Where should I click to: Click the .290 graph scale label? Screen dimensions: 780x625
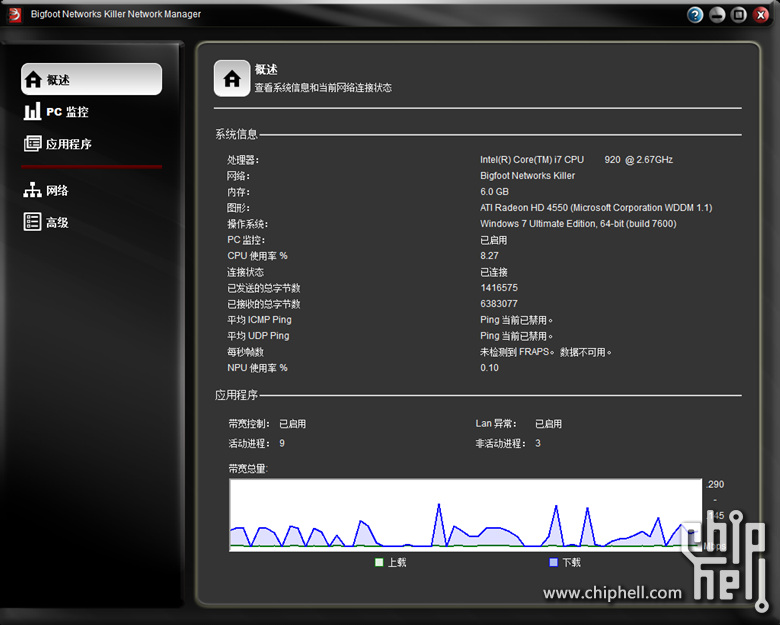click(x=715, y=484)
